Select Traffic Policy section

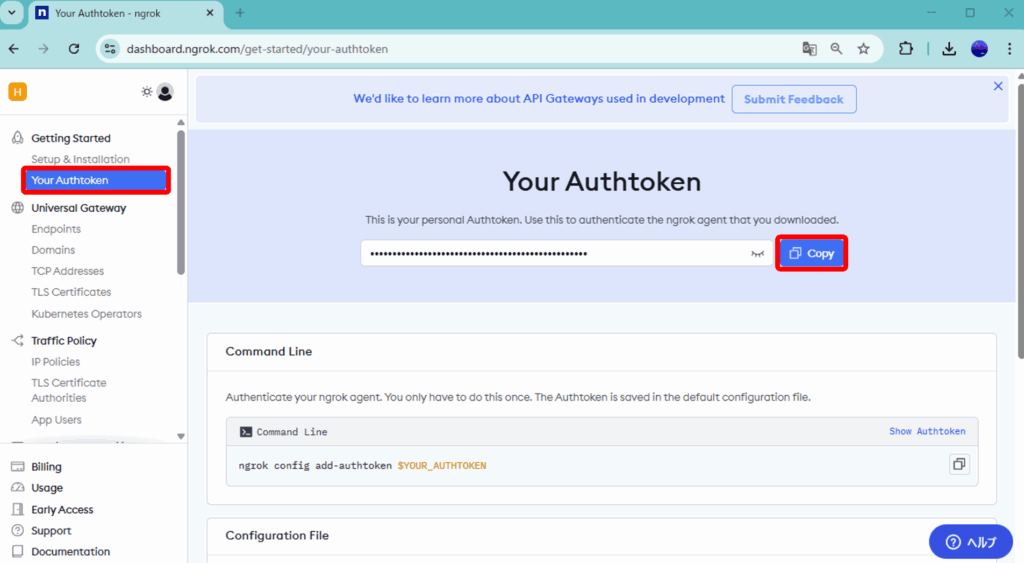64,341
